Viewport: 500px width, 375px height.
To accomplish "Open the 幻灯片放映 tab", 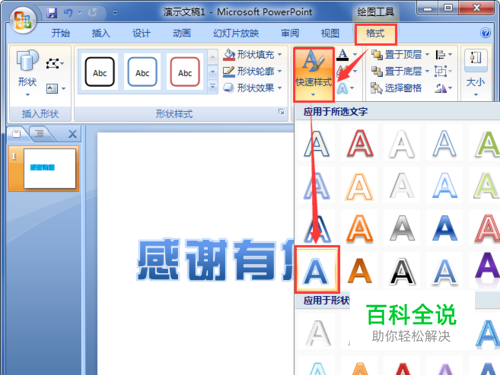I will coord(236,33).
